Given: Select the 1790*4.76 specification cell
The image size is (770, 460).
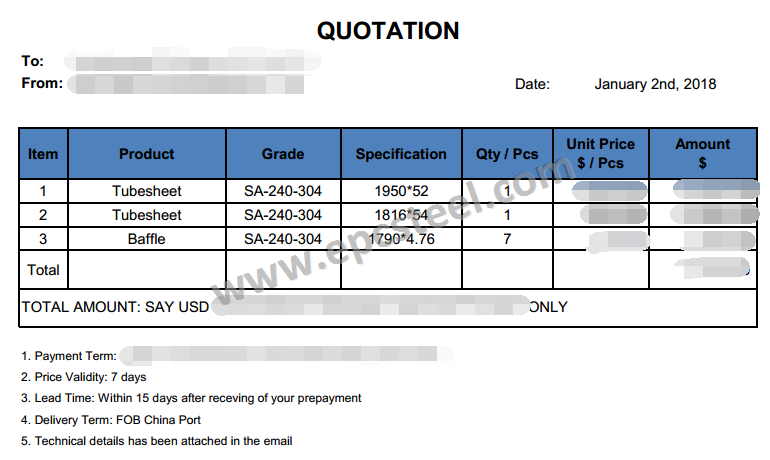Looking at the screenshot, I should (401, 239).
